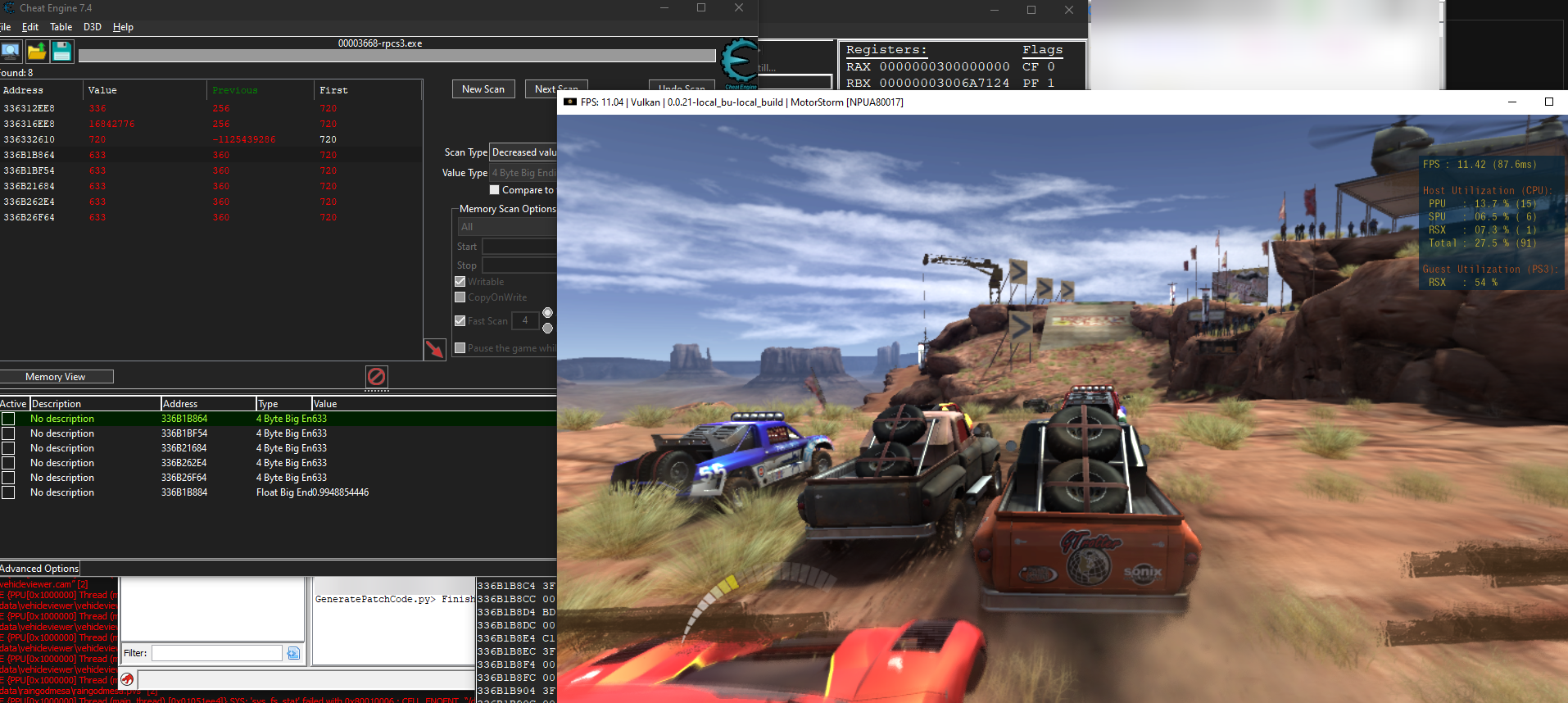Viewport: 1568px width, 703px height.
Task: Activate the Float entry at 336B1B884
Action: click(x=8, y=492)
